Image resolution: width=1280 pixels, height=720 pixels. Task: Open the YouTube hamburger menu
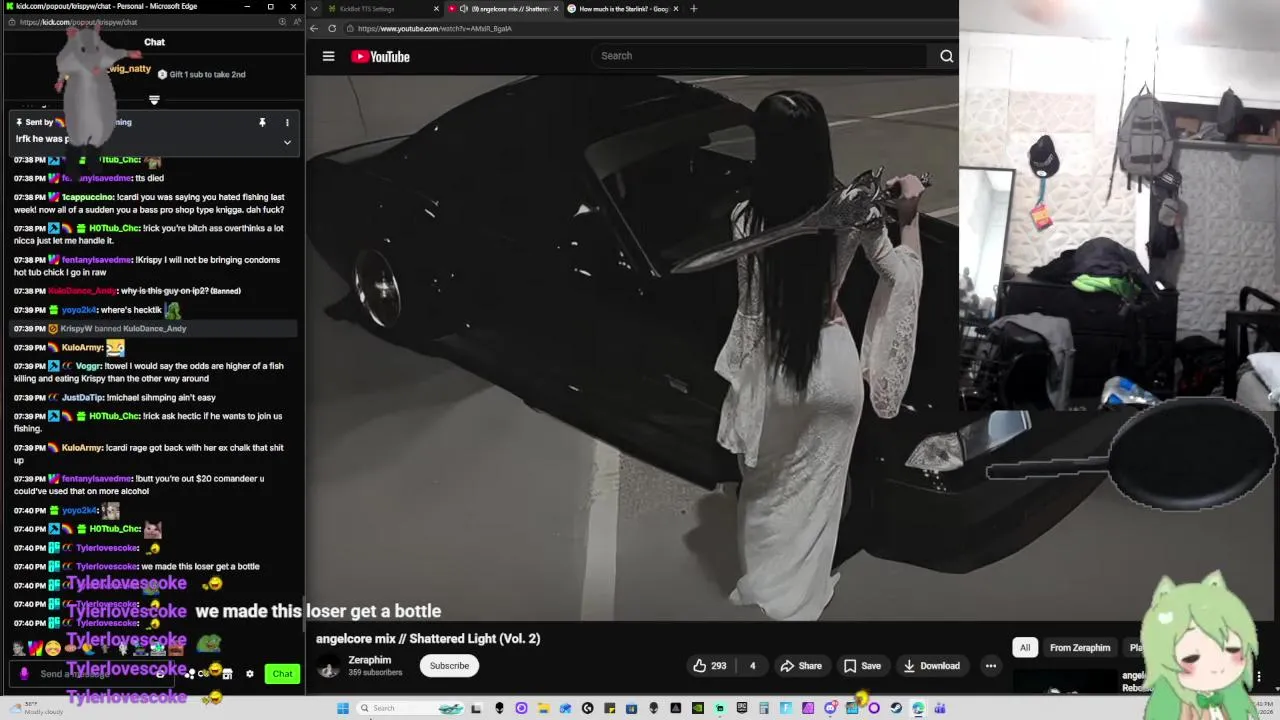pos(328,56)
